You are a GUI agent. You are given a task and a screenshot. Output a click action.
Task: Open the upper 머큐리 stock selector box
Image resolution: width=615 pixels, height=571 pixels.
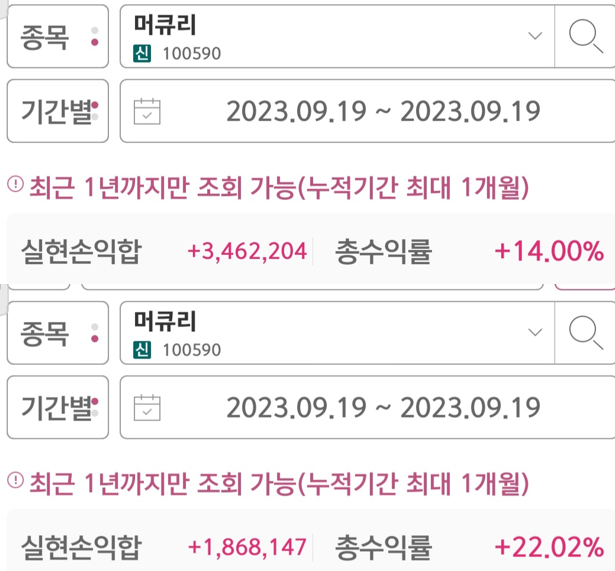coord(337,36)
